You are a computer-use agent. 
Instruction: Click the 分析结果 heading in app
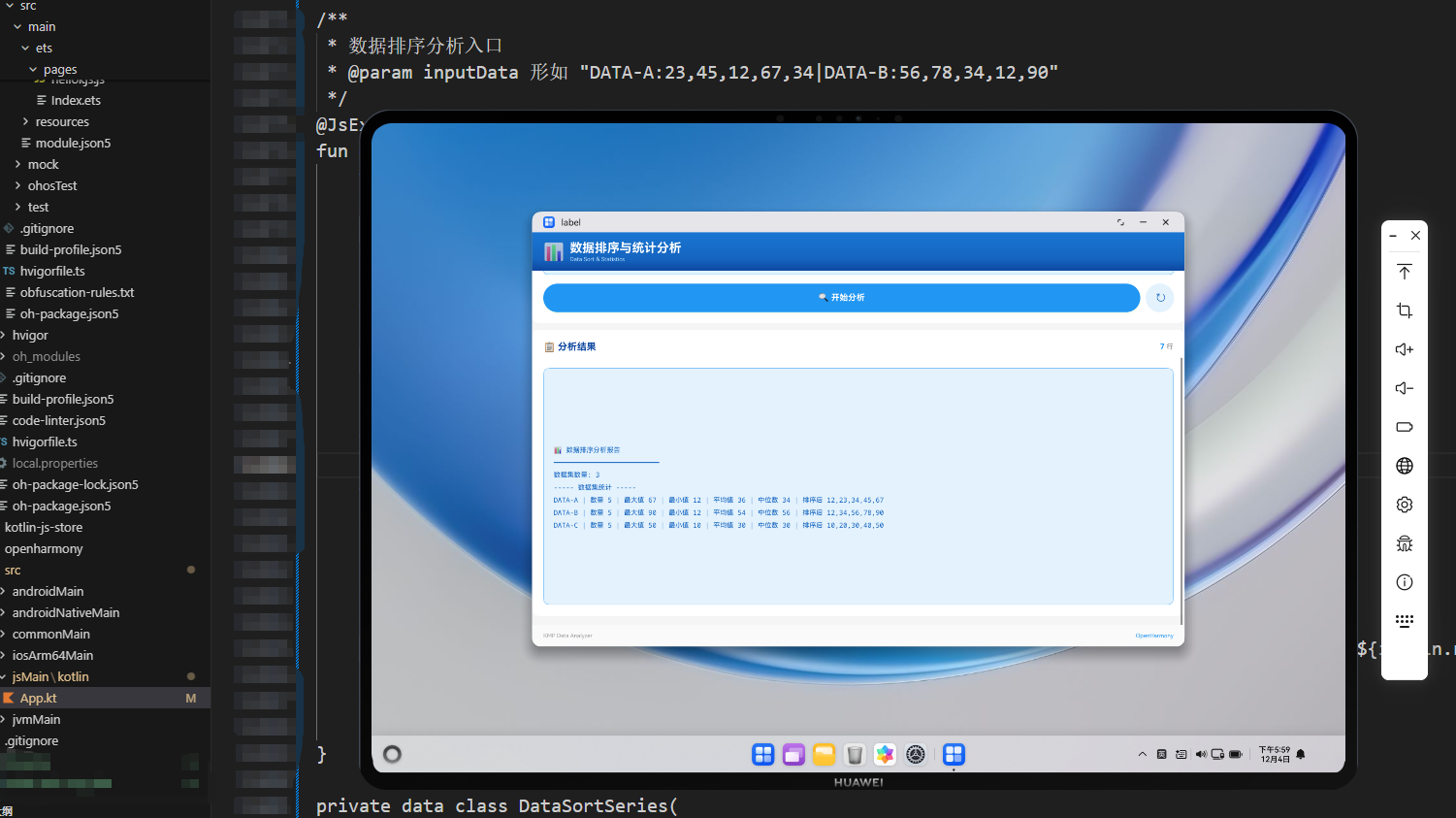[x=576, y=346]
